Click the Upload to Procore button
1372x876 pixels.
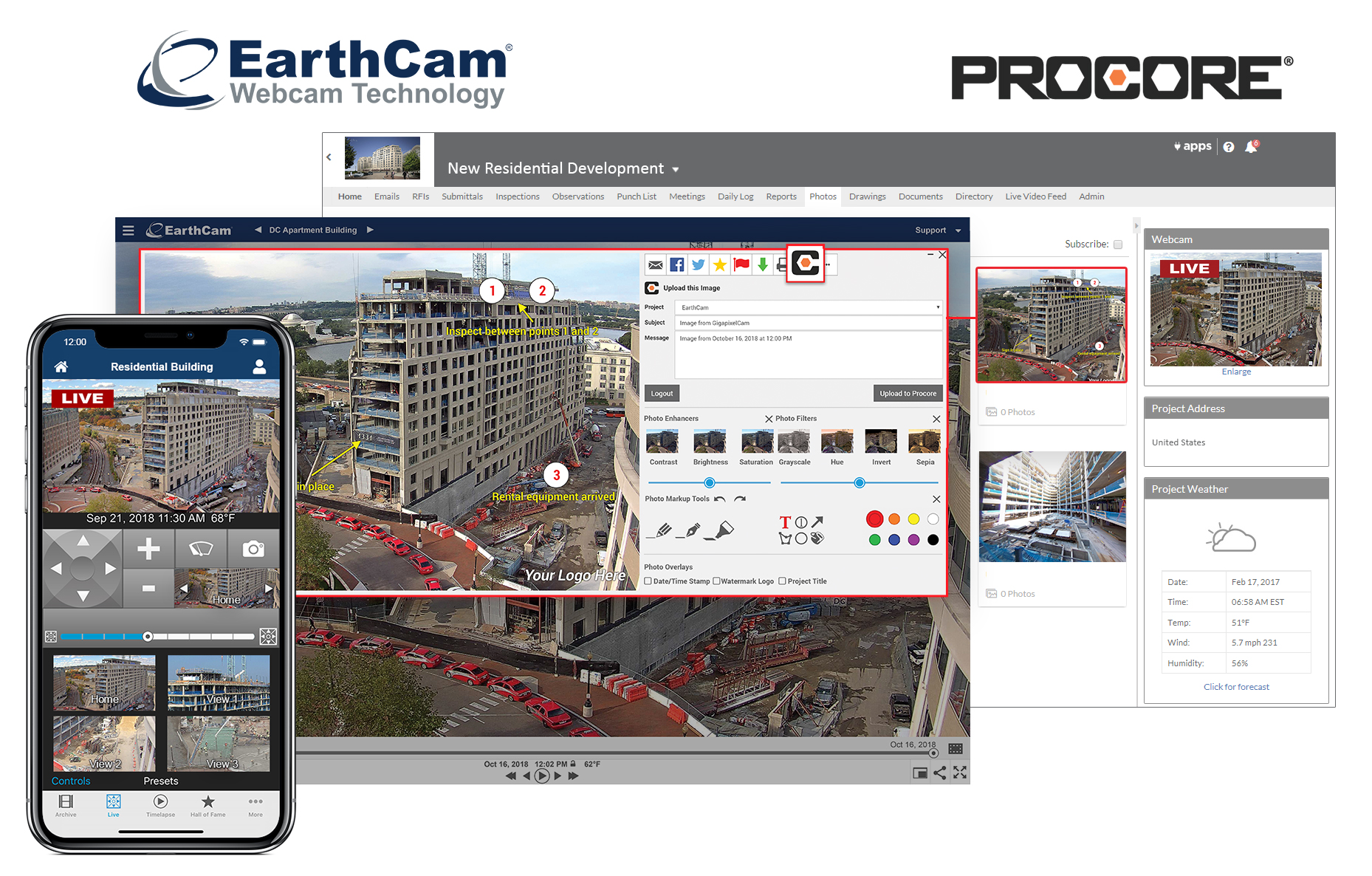tap(908, 394)
